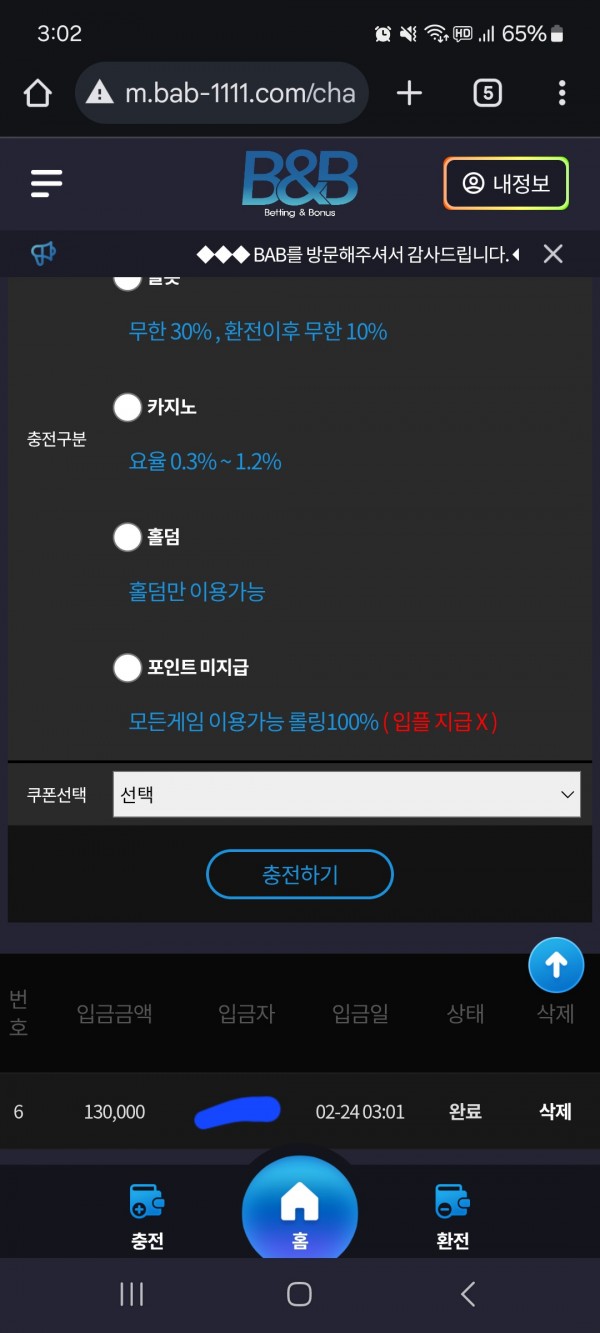Screen dimensions: 600x1333
Task: Open a new browser tab with plus icon
Action: click(x=409, y=93)
